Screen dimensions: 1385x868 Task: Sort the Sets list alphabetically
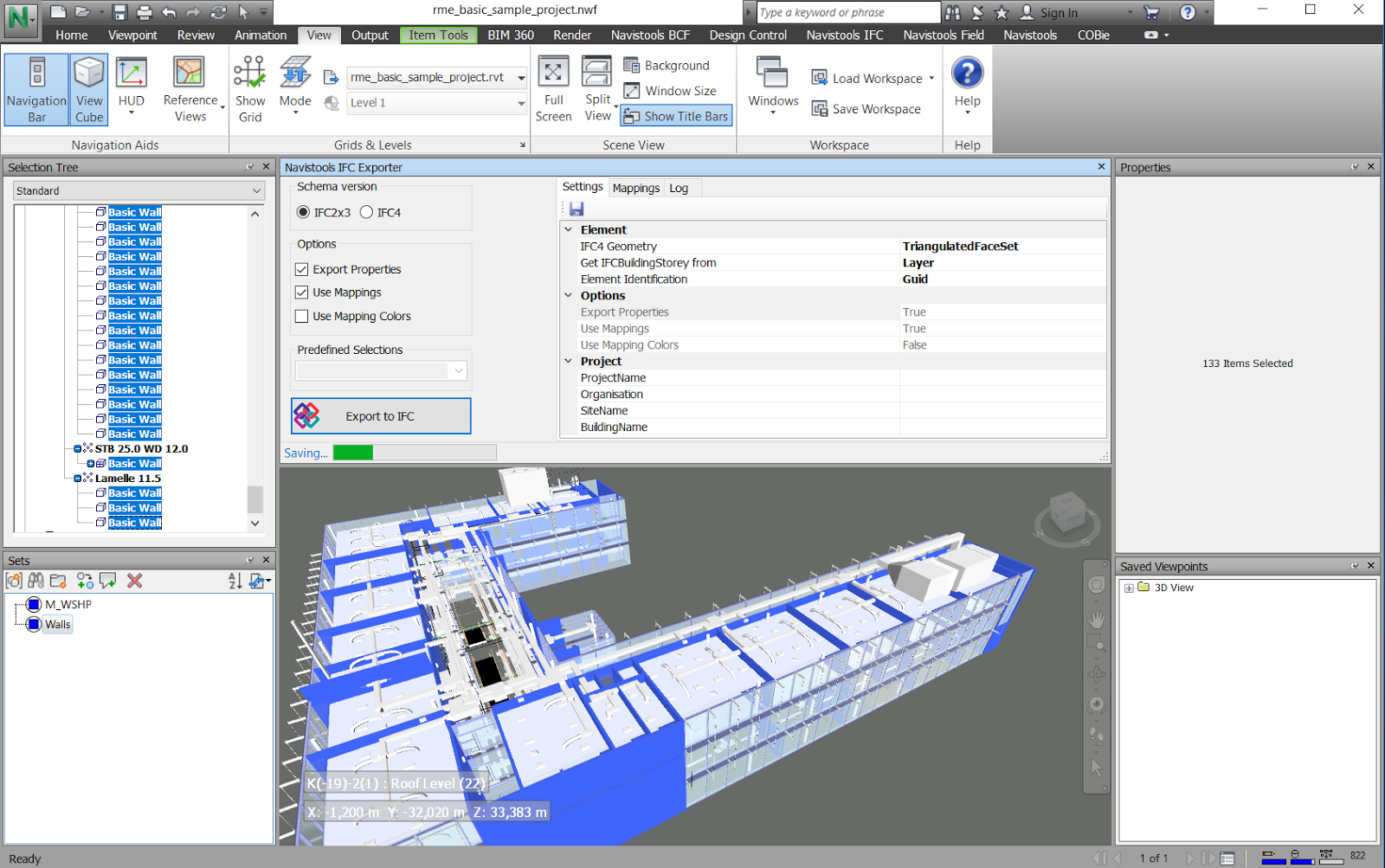coord(235,581)
